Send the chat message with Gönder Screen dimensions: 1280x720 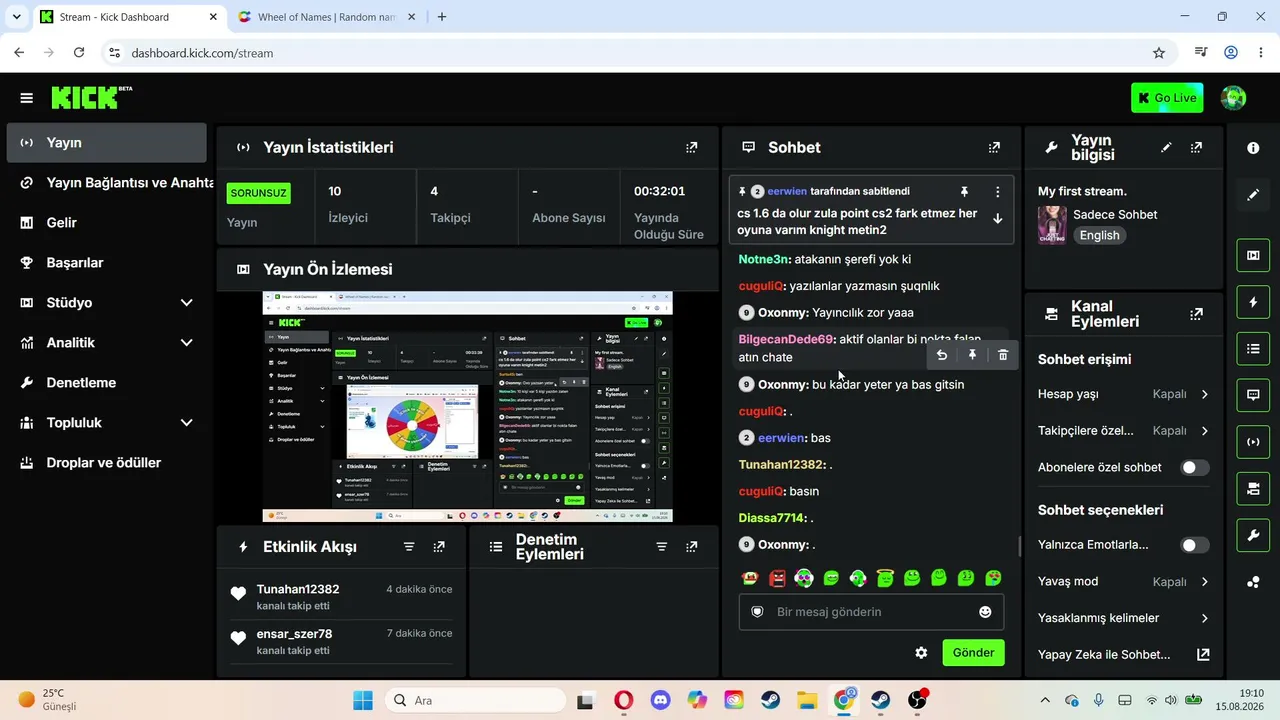[x=973, y=653]
